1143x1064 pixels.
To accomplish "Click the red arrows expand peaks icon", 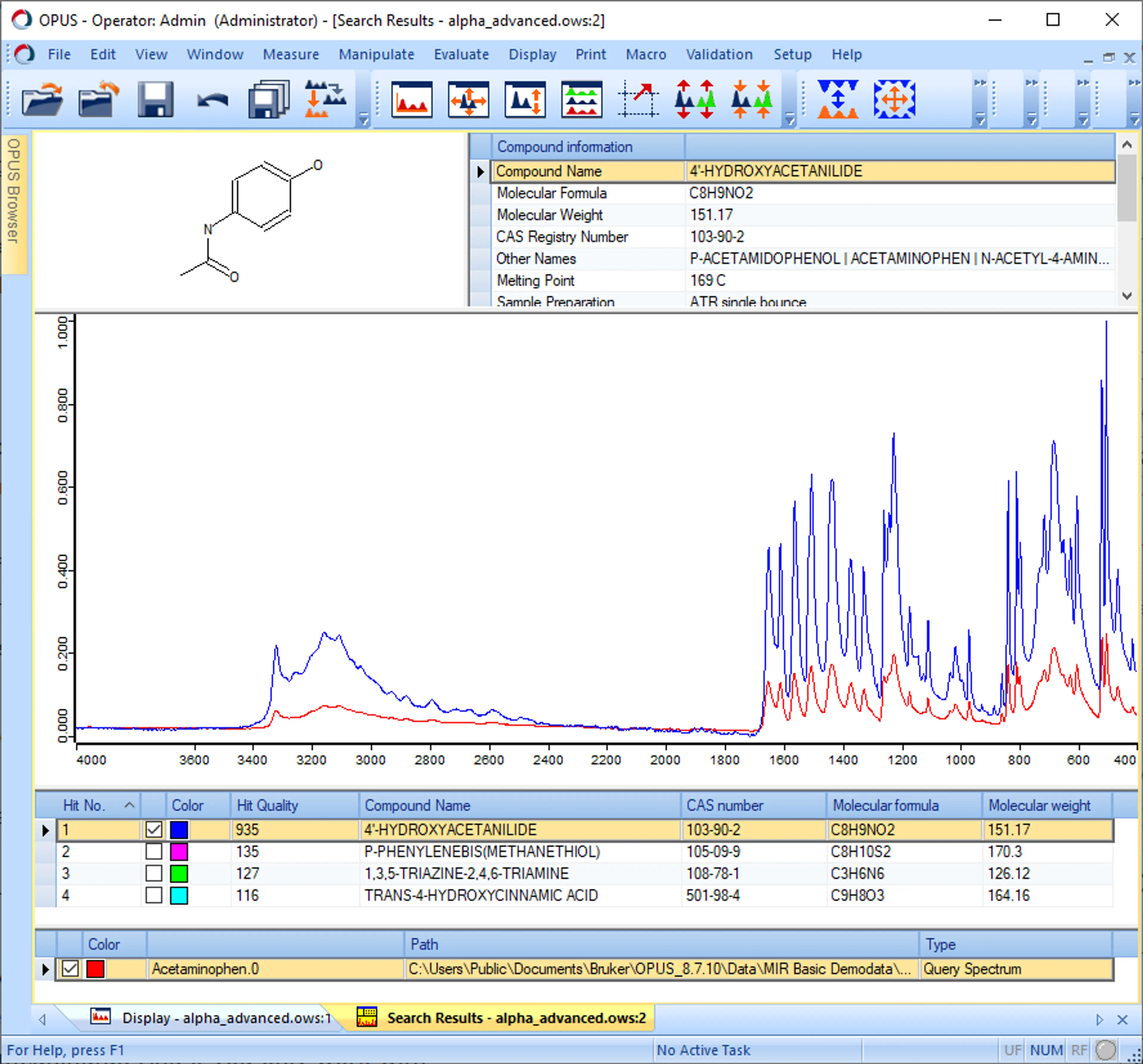I will [x=694, y=99].
